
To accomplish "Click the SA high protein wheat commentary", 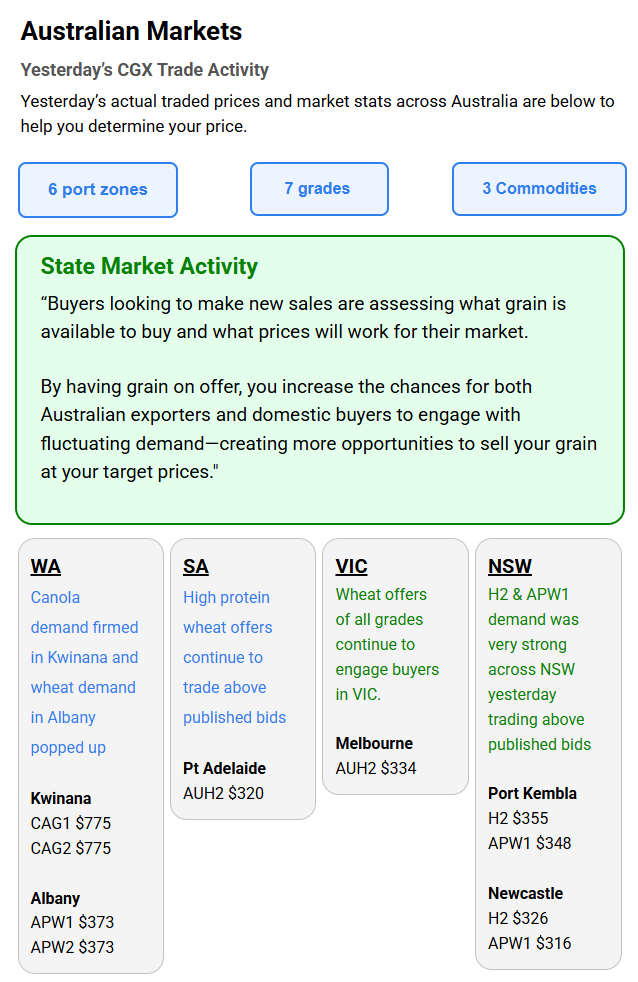I will pyautogui.click(x=234, y=657).
